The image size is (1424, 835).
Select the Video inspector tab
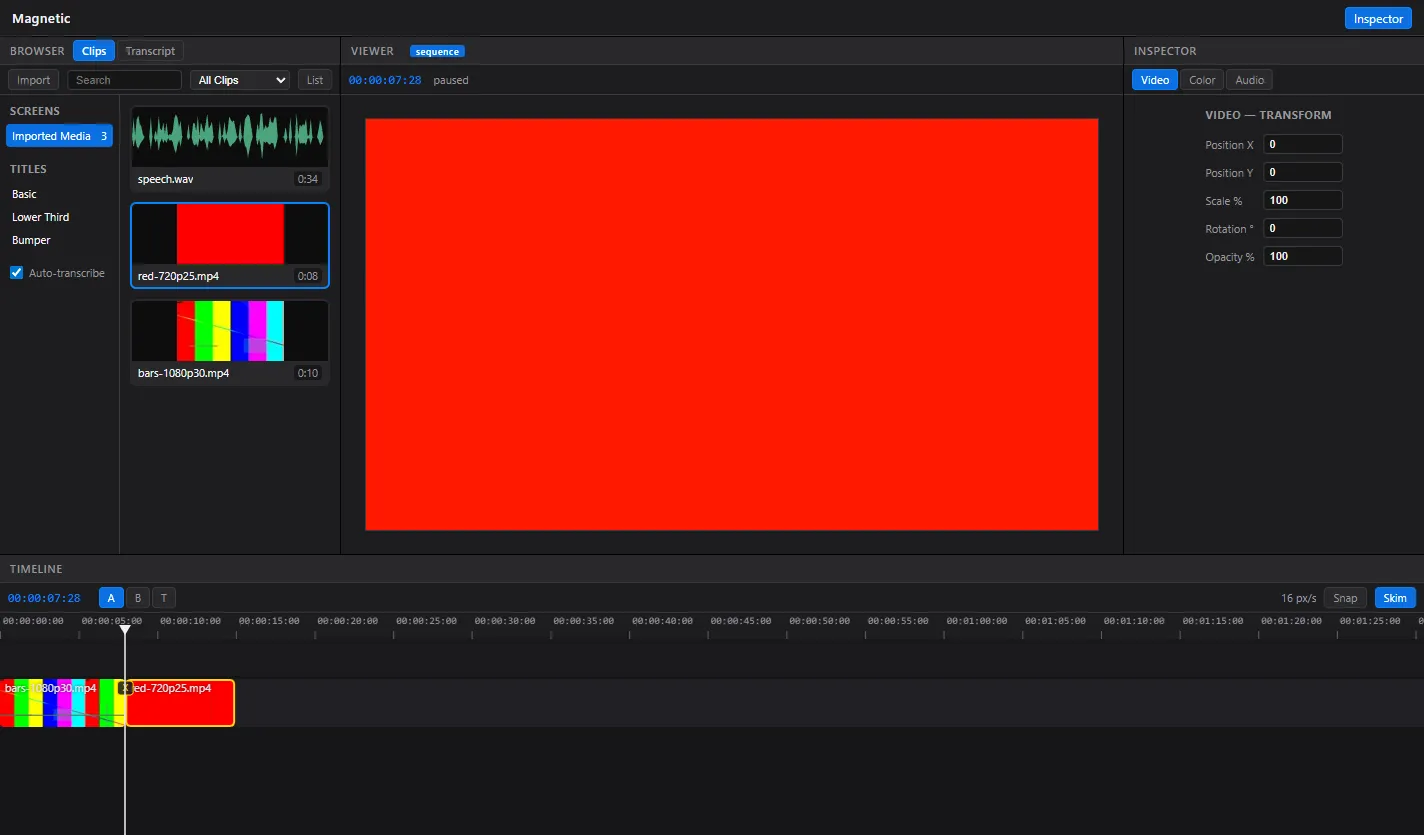1155,80
